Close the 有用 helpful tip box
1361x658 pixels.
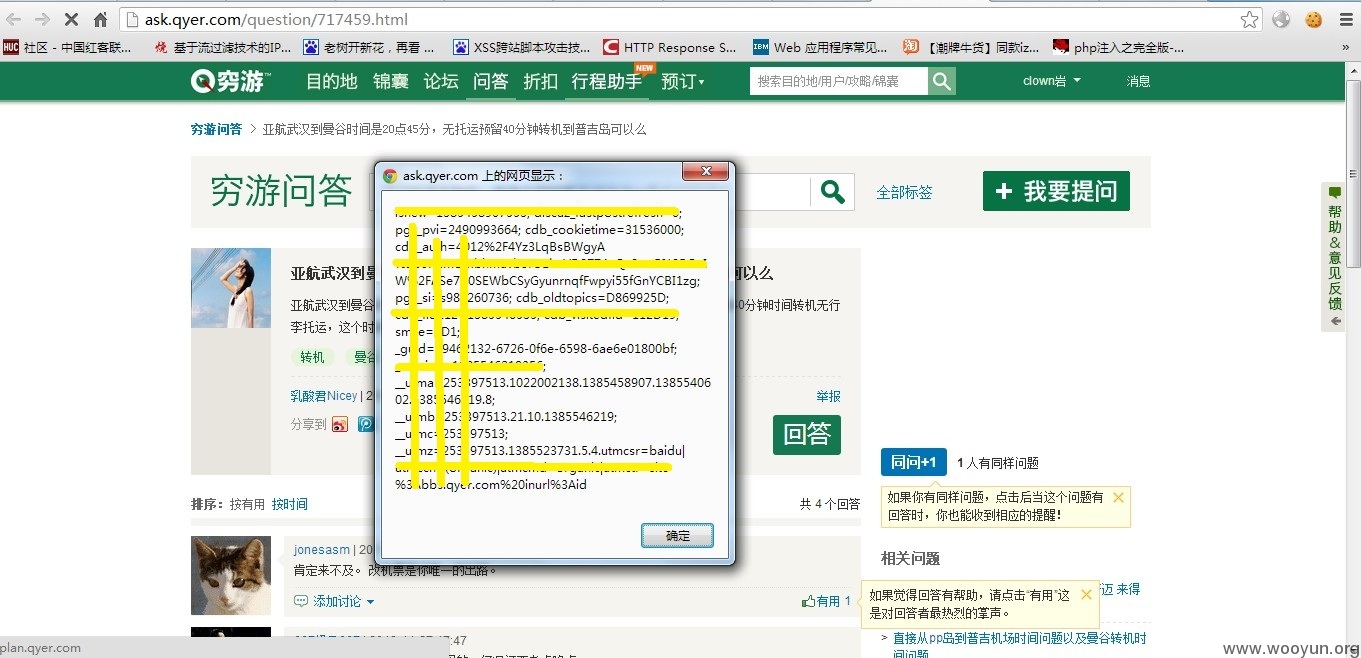click(x=1086, y=594)
